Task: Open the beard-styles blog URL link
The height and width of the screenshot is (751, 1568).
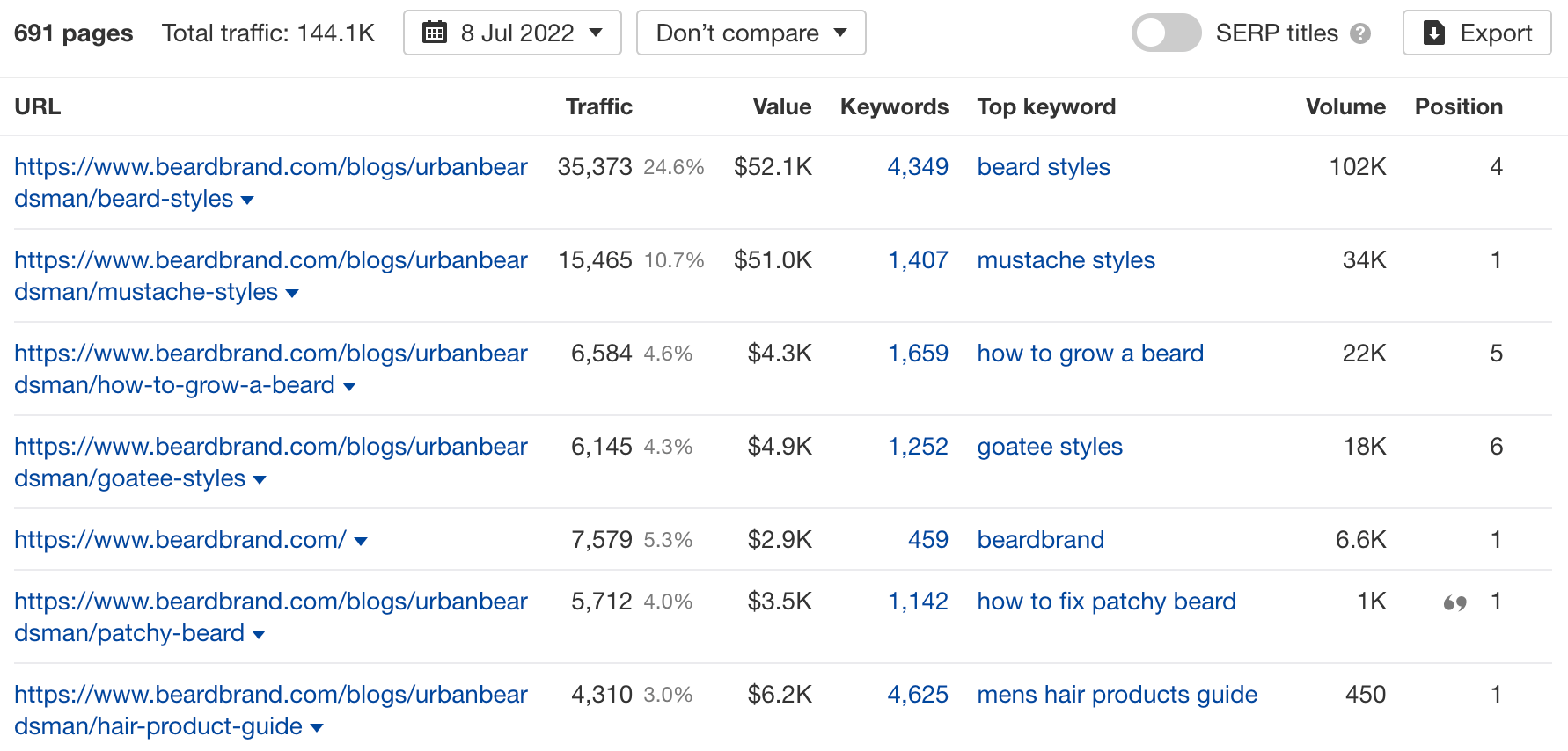Action: click(271, 183)
